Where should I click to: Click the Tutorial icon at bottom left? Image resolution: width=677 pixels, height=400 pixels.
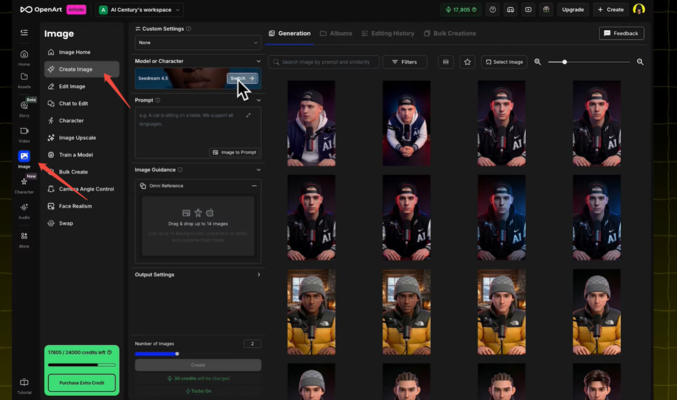24,383
